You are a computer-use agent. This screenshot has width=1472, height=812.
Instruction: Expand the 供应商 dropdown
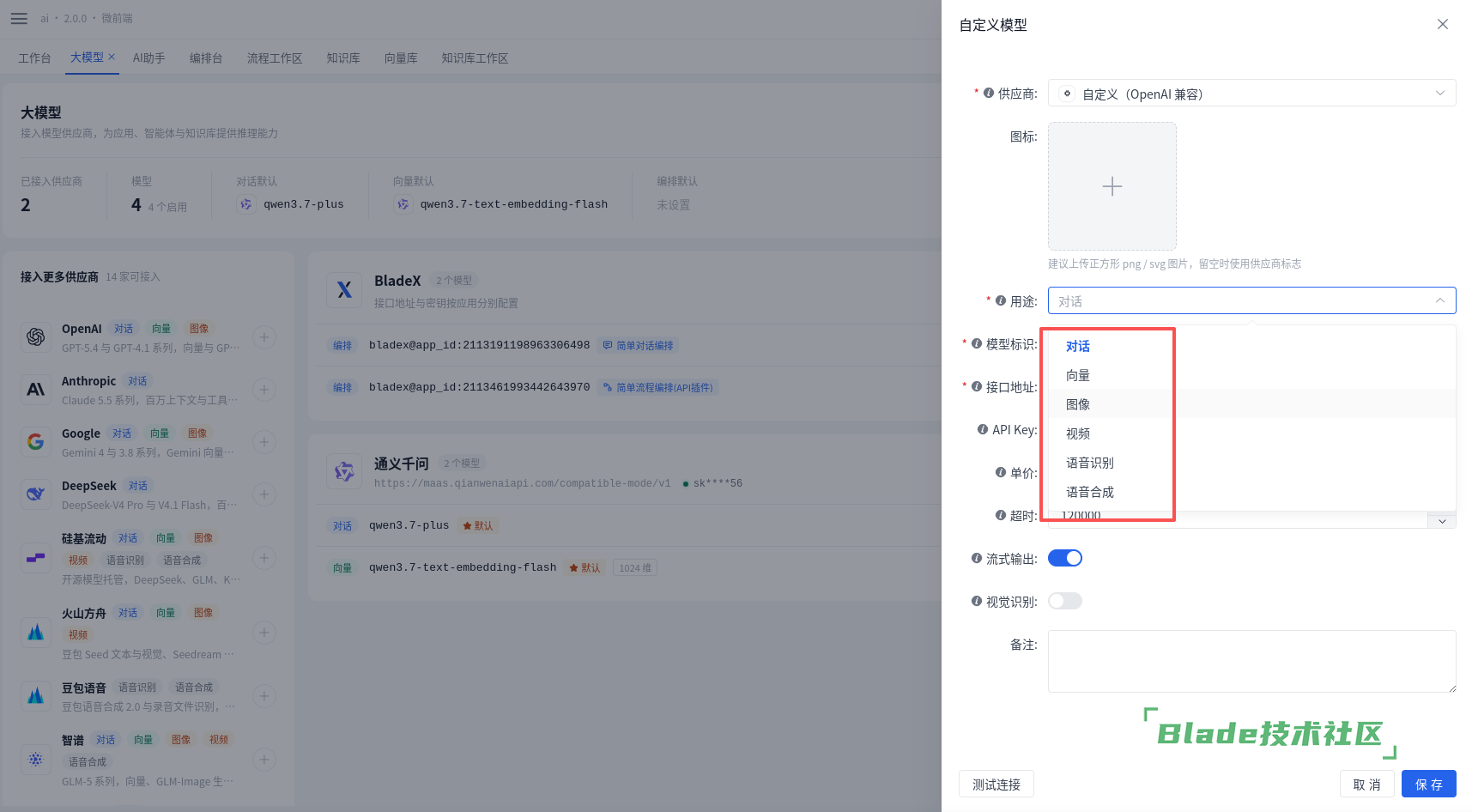1251,94
